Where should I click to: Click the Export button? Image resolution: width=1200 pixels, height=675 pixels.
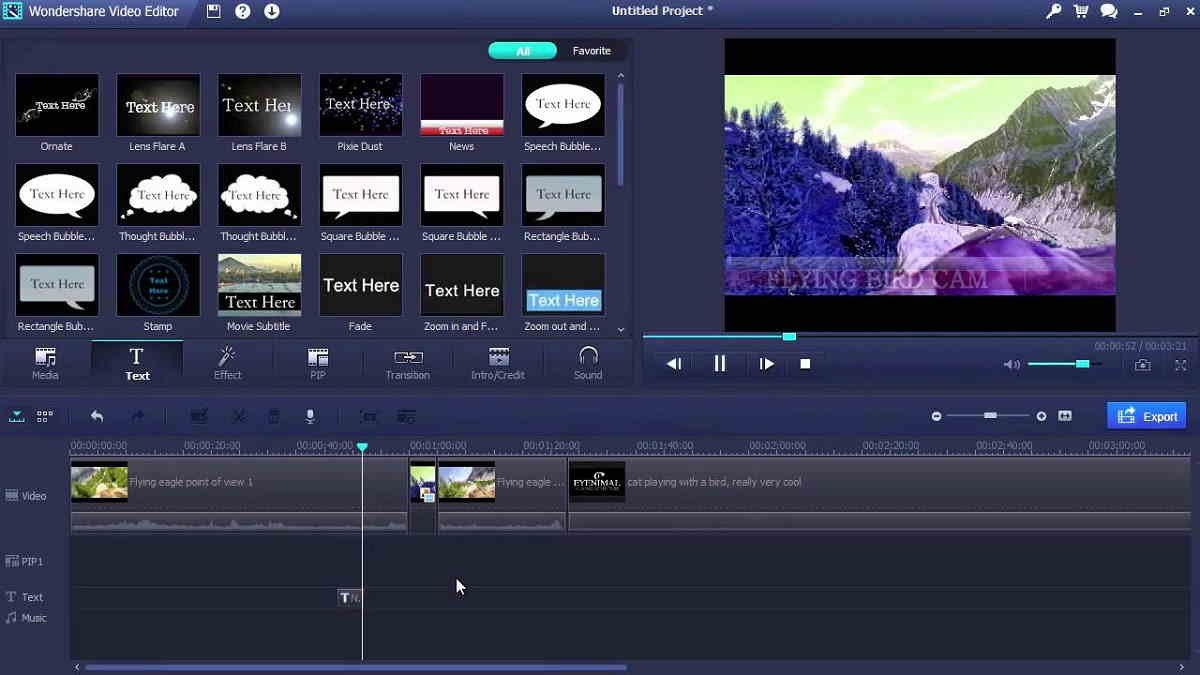(1146, 415)
